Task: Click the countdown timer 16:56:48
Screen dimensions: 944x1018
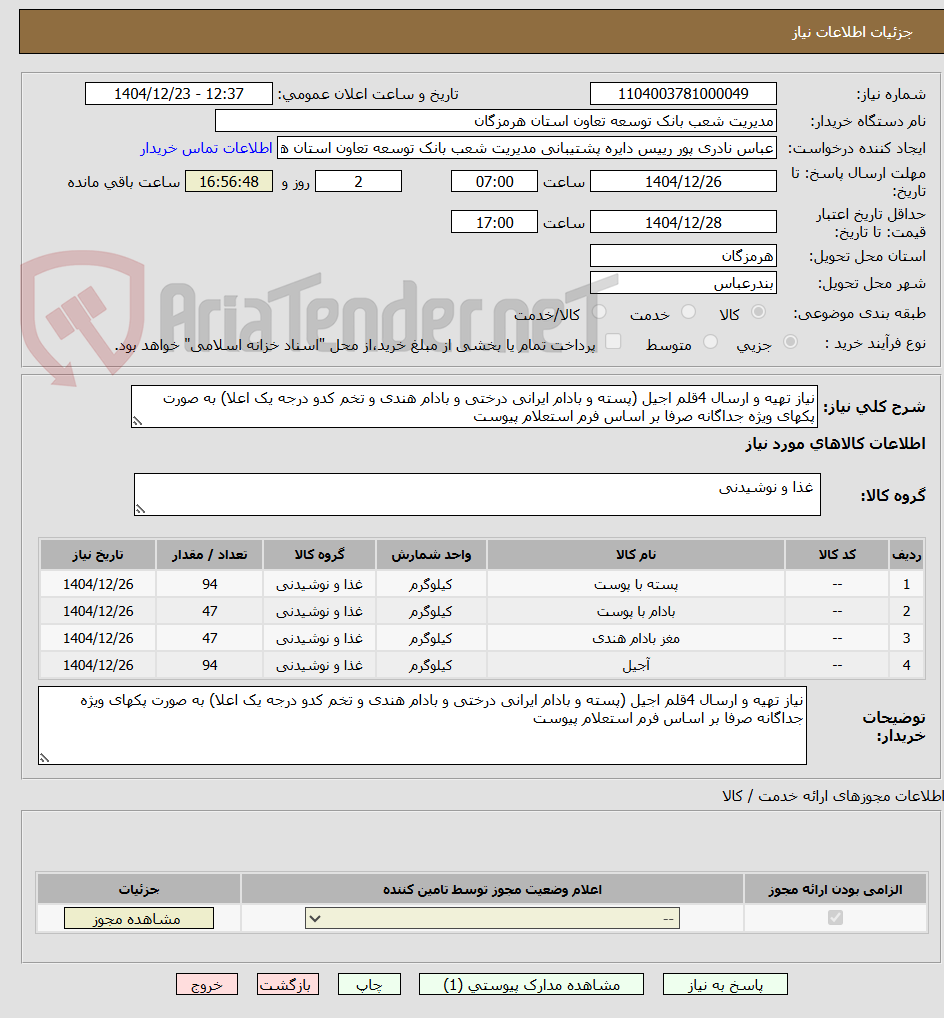Action: [229, 182]
